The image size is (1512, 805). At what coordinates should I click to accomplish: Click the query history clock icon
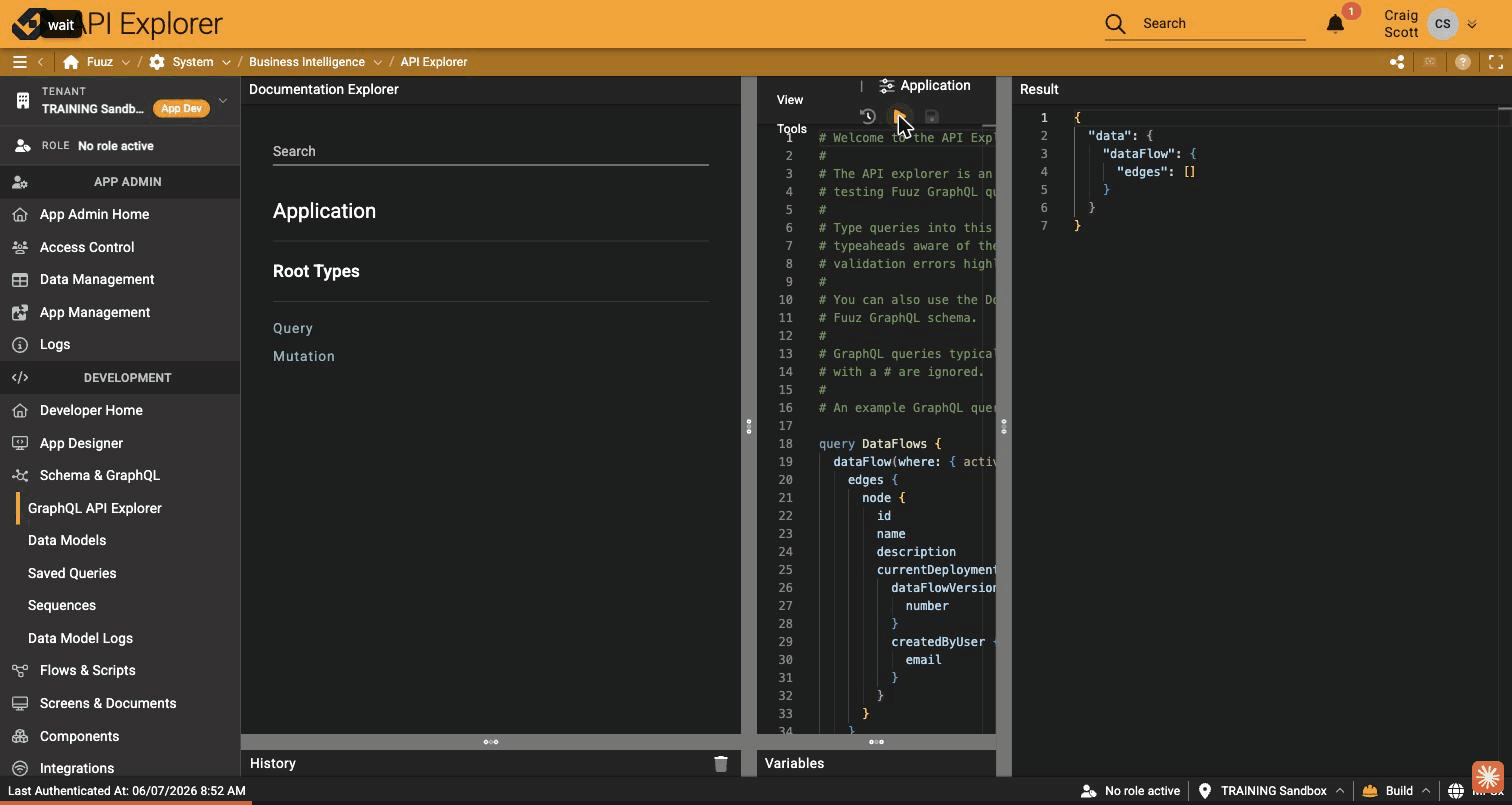point(868,116)
